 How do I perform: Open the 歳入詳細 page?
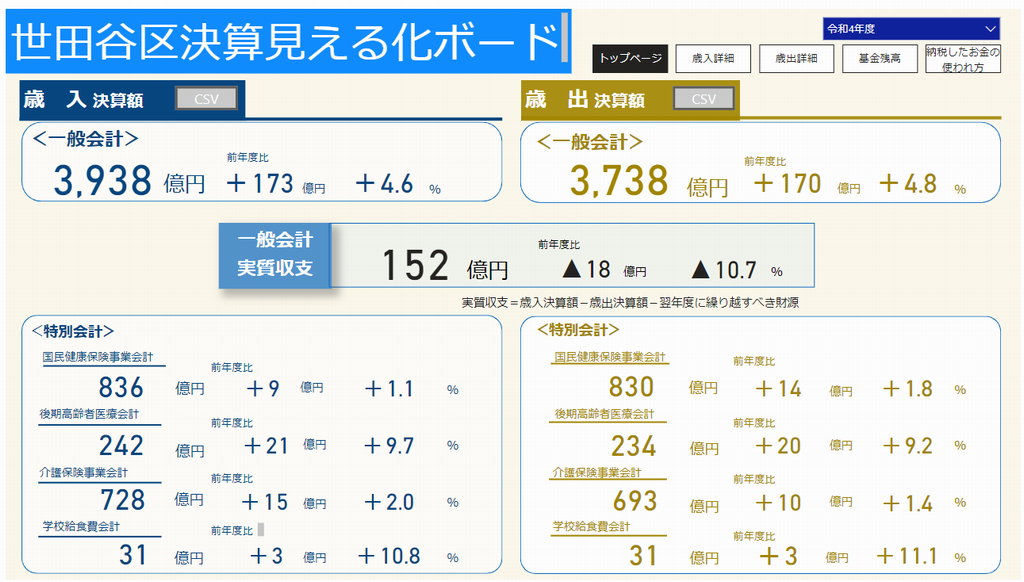pyautogui.click(x=713, y=58)
